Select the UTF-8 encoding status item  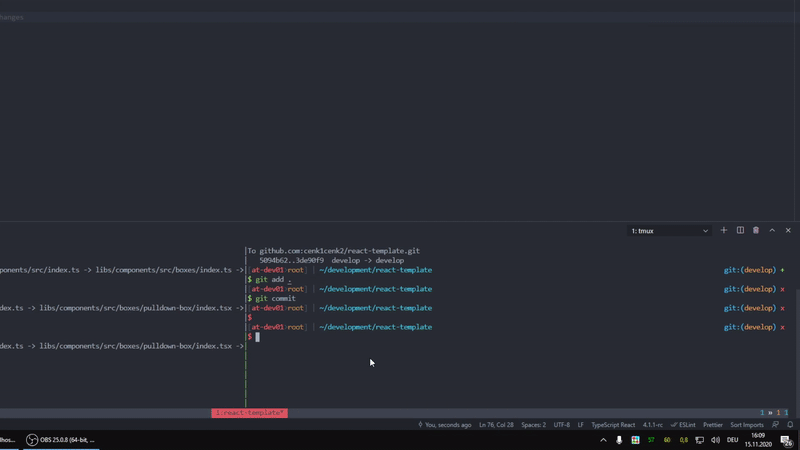point(561,424)
